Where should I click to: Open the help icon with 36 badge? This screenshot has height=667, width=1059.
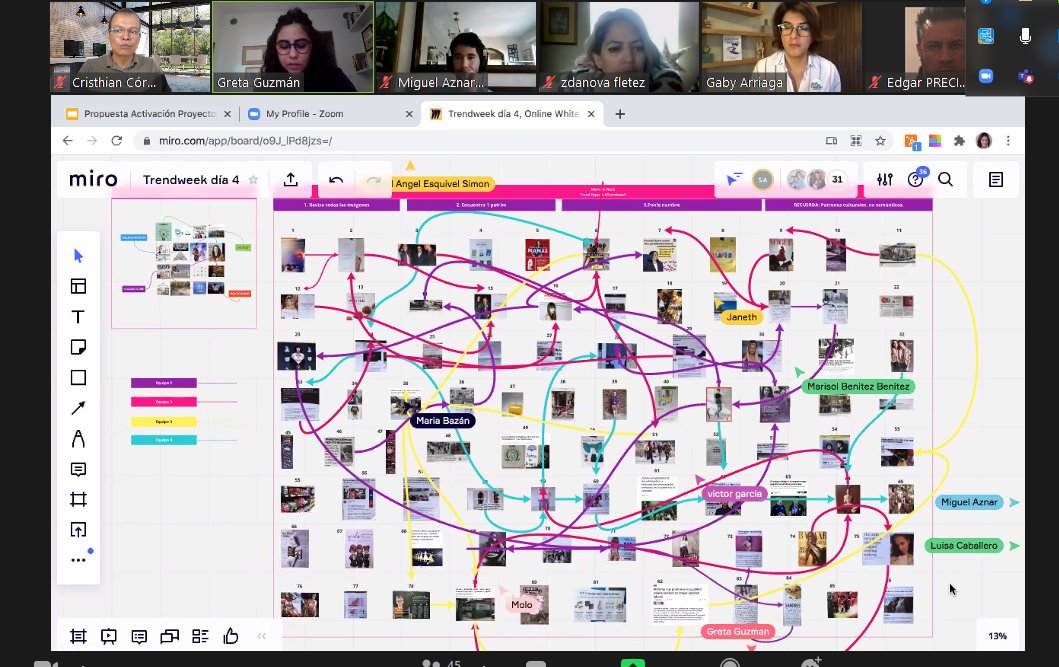(916, 179)
